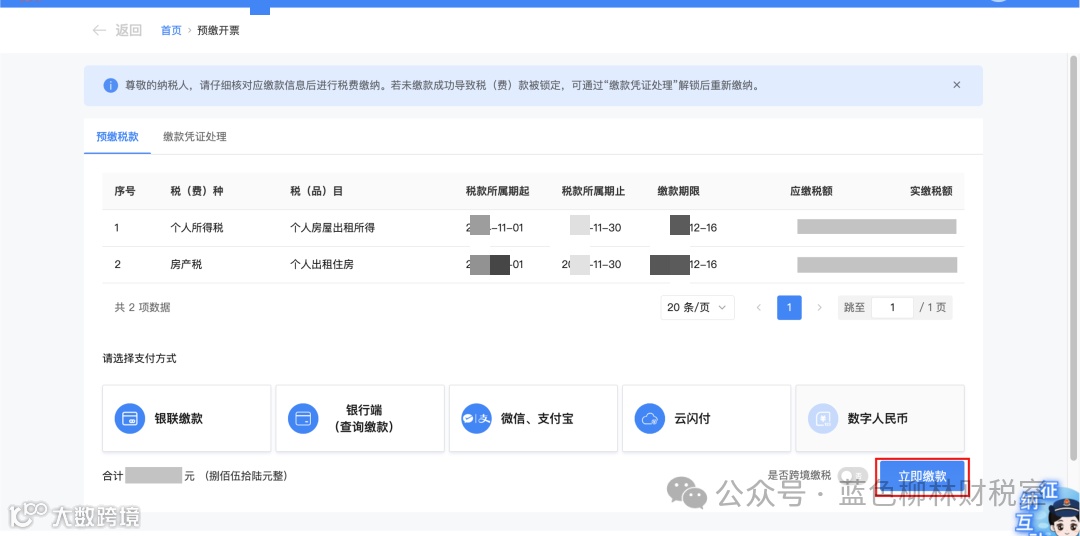Click the next page arrow
The image size is (1080, 536).
[820, 307]
